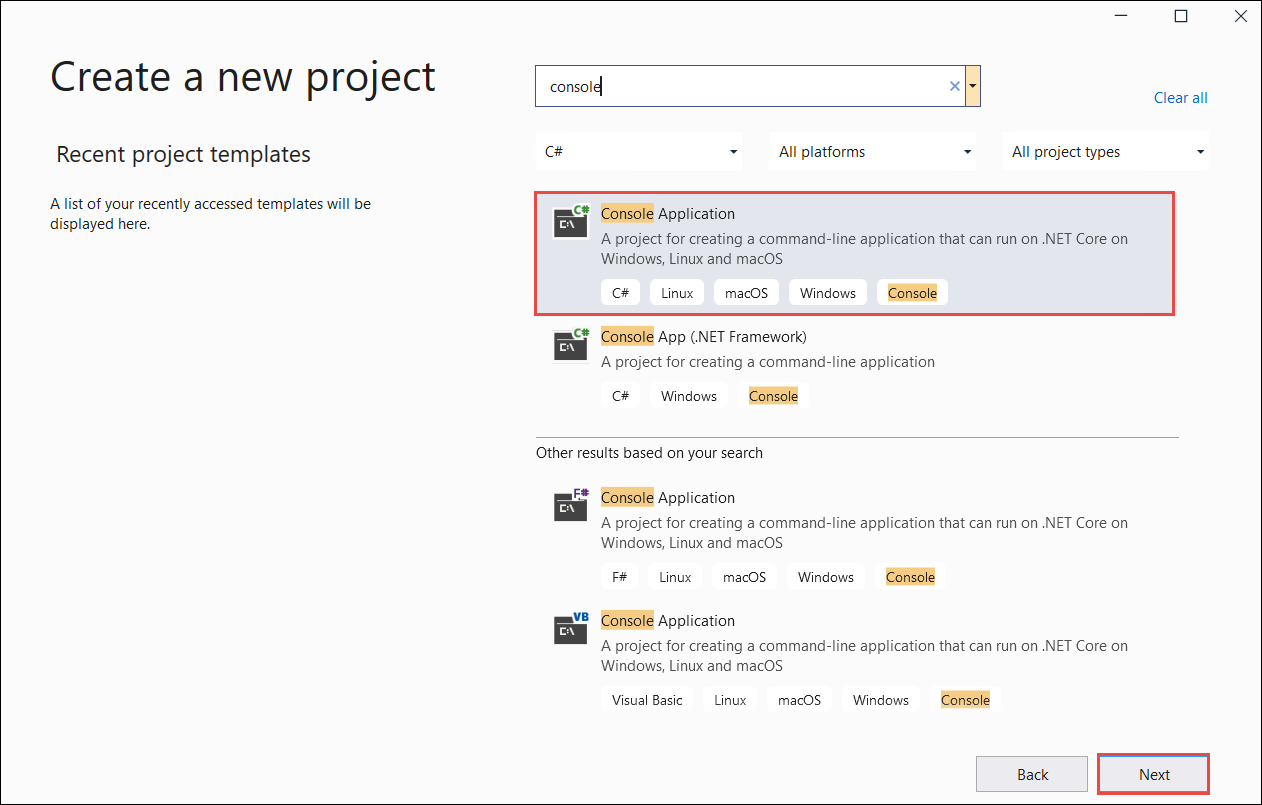
Task: Open the C# language filter dropdown
Action: coord(639,151)
